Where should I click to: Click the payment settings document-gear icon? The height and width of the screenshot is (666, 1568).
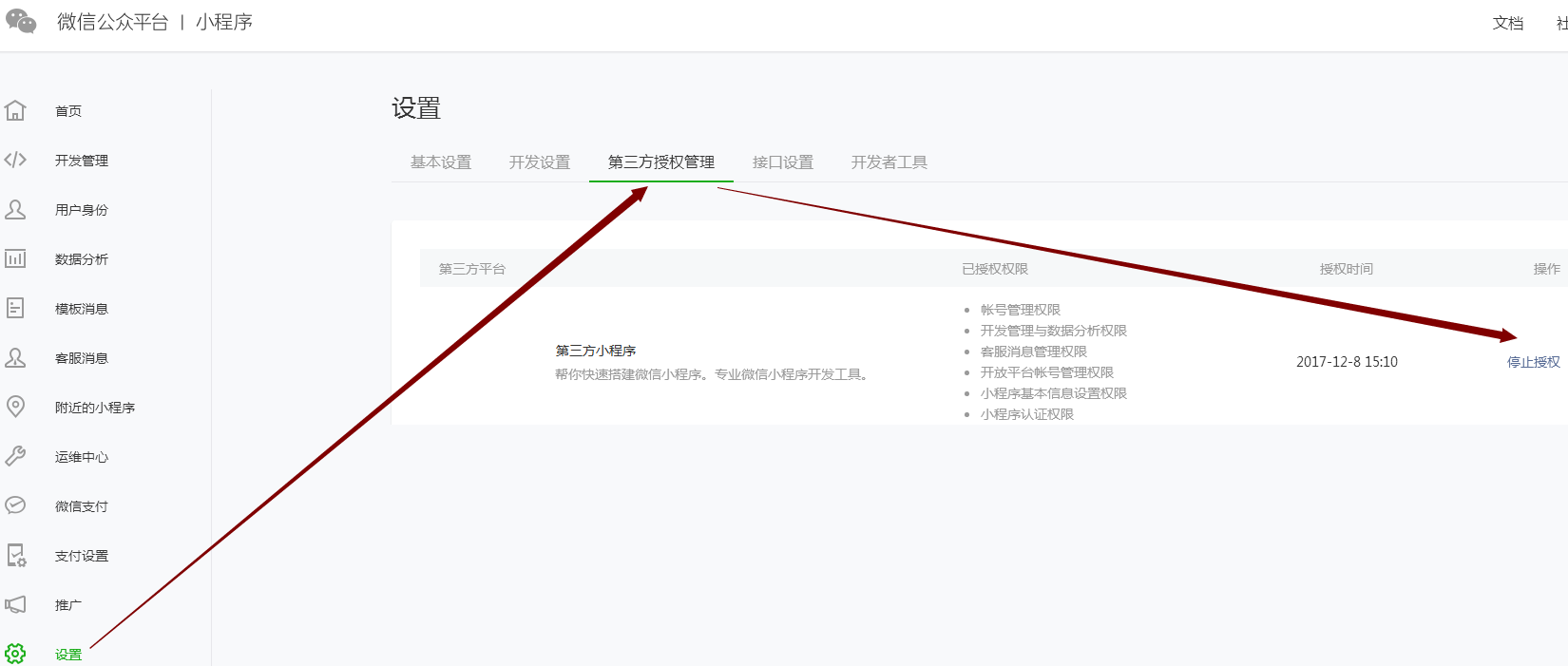pyautogui.click(x=16, y=555)
